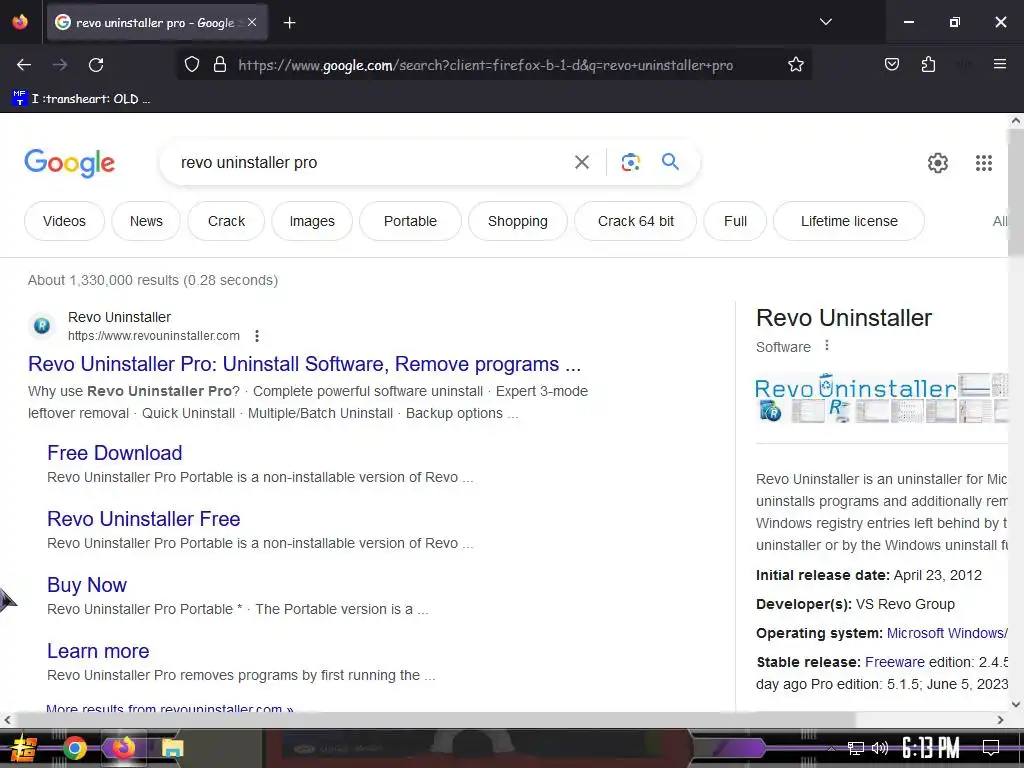This screenshot has height=768, width=1024.
Task: Go to the Google homepage logo
Action: [69, 163]
